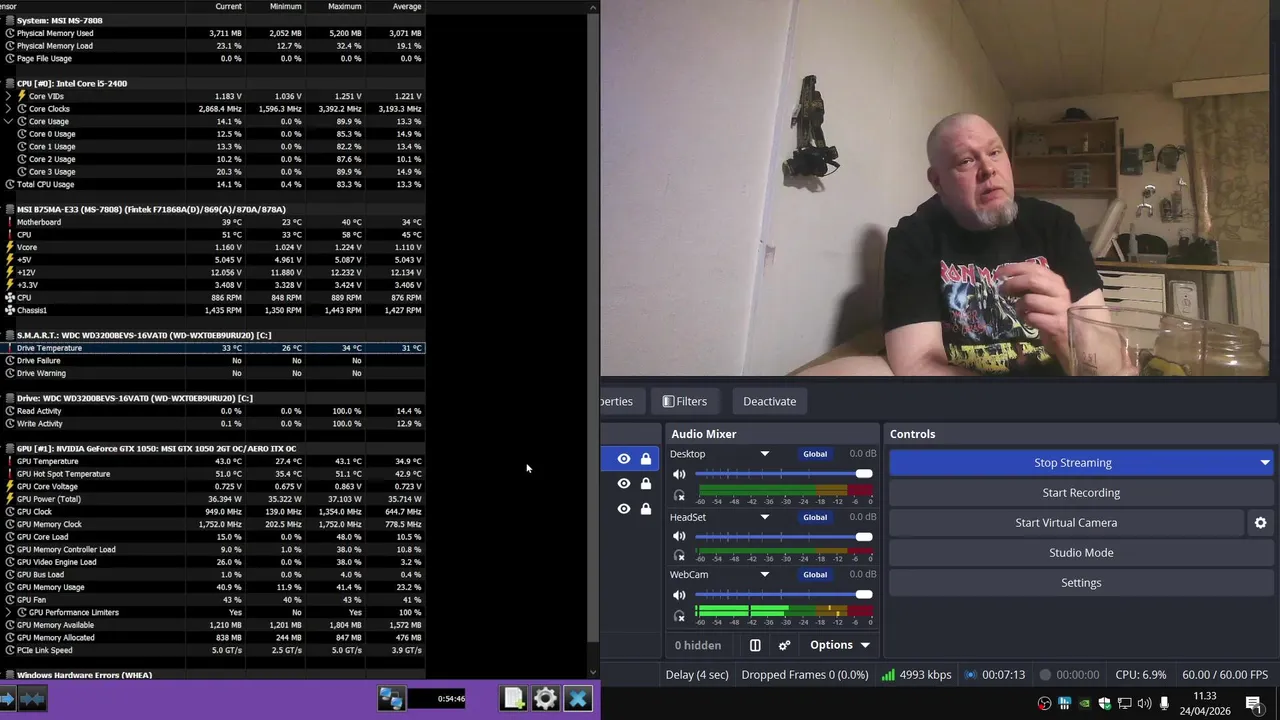Collapse the Core Usage sensor row
The image size is (1280, 720).
point(9,121)
